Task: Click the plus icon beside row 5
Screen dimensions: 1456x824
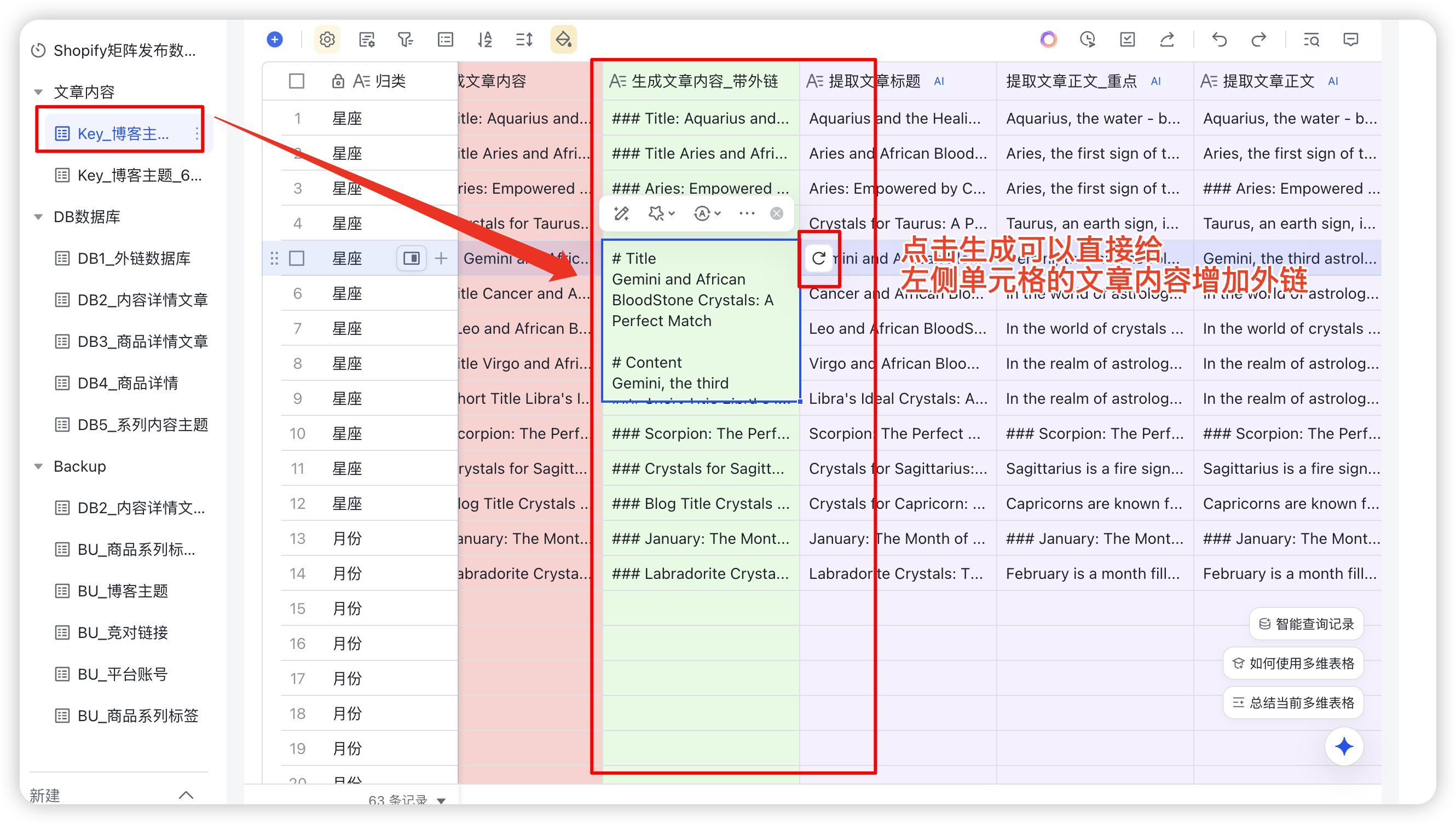Action: pyautogui.click(x=441, y=259)
